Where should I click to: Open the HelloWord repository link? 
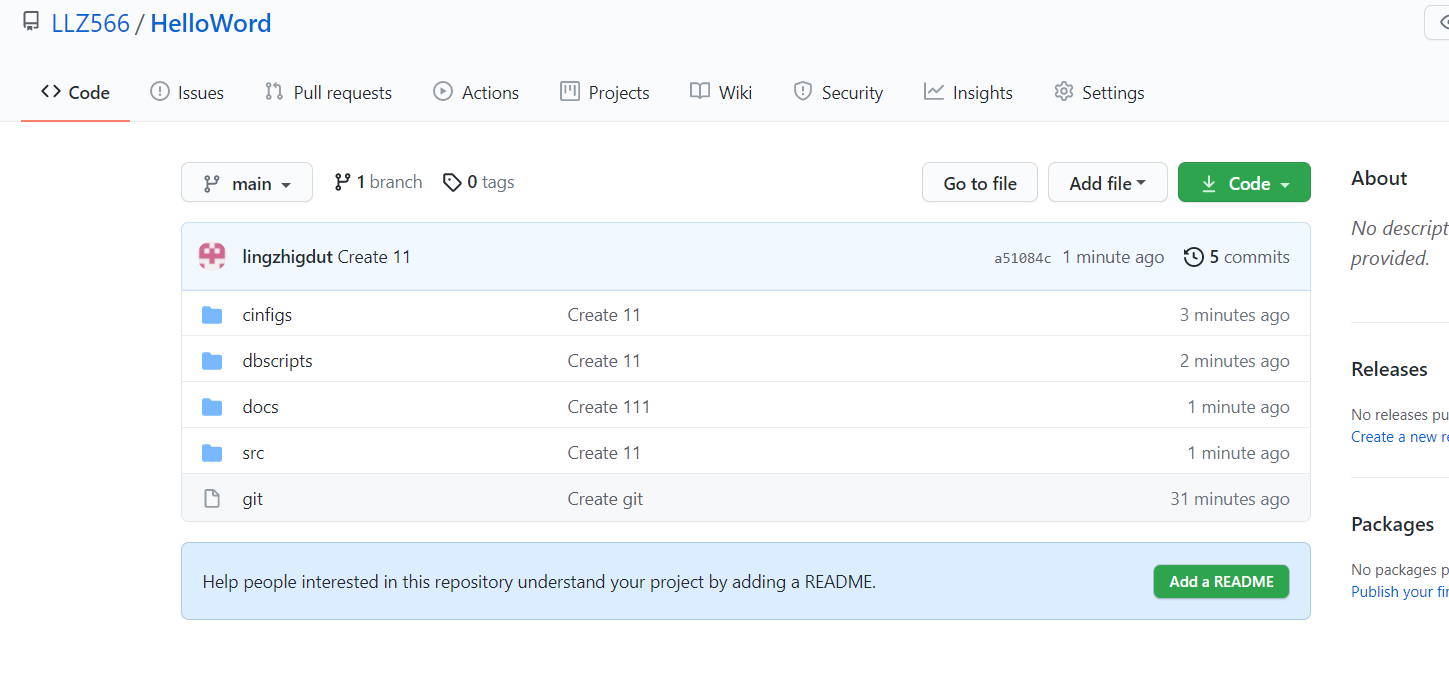coord(211,23)
